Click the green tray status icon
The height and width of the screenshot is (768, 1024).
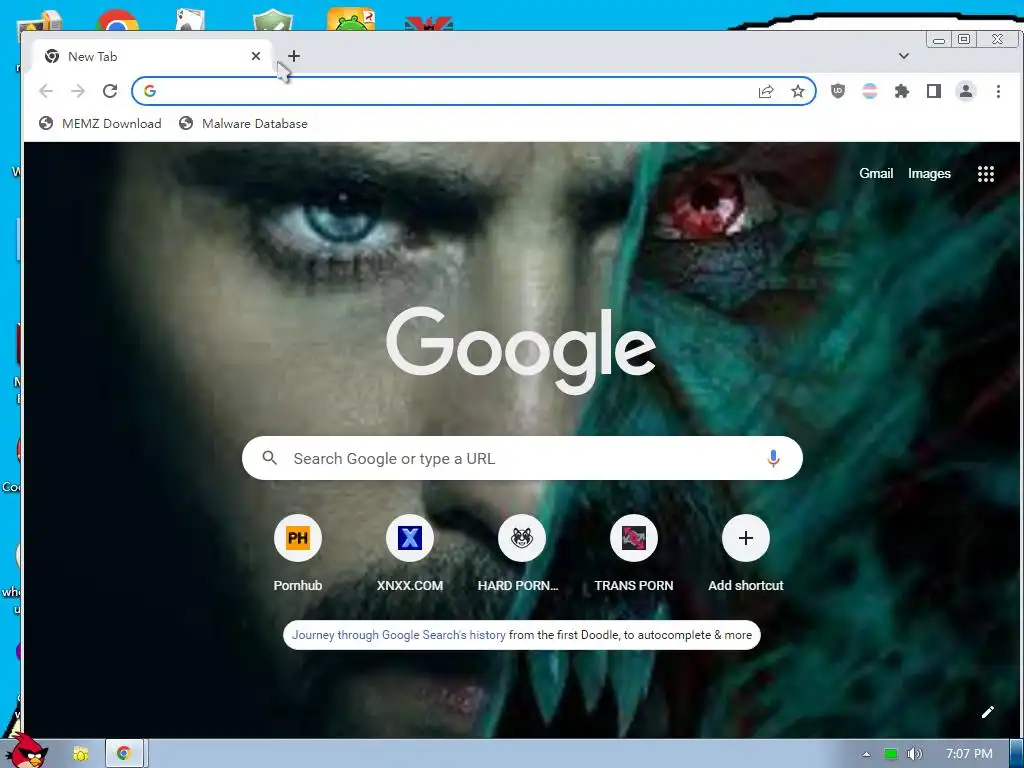[890, 754]
